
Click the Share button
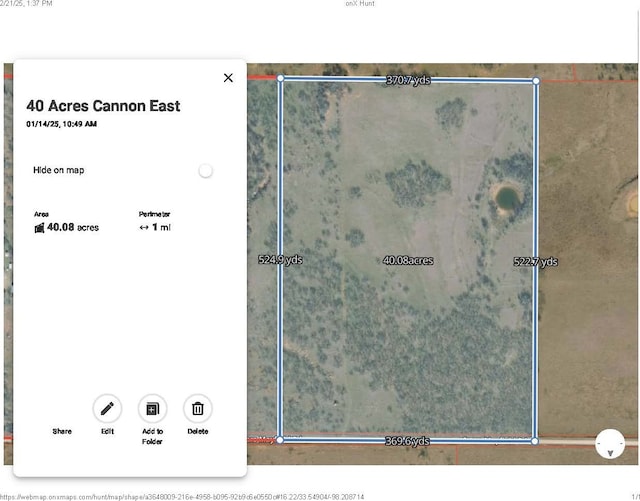62,431
